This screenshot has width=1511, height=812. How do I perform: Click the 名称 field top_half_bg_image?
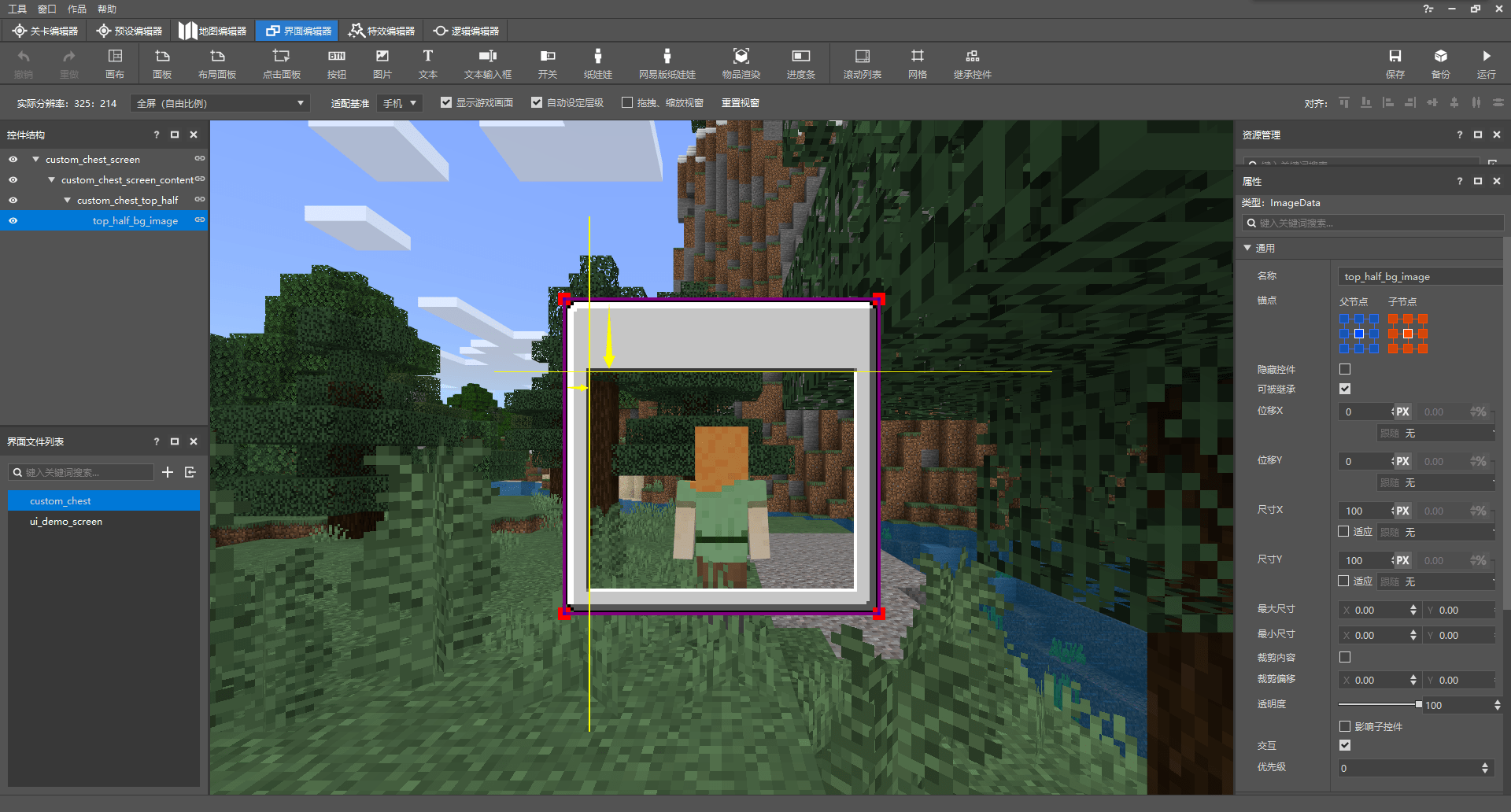click(x=1420, y=277)
